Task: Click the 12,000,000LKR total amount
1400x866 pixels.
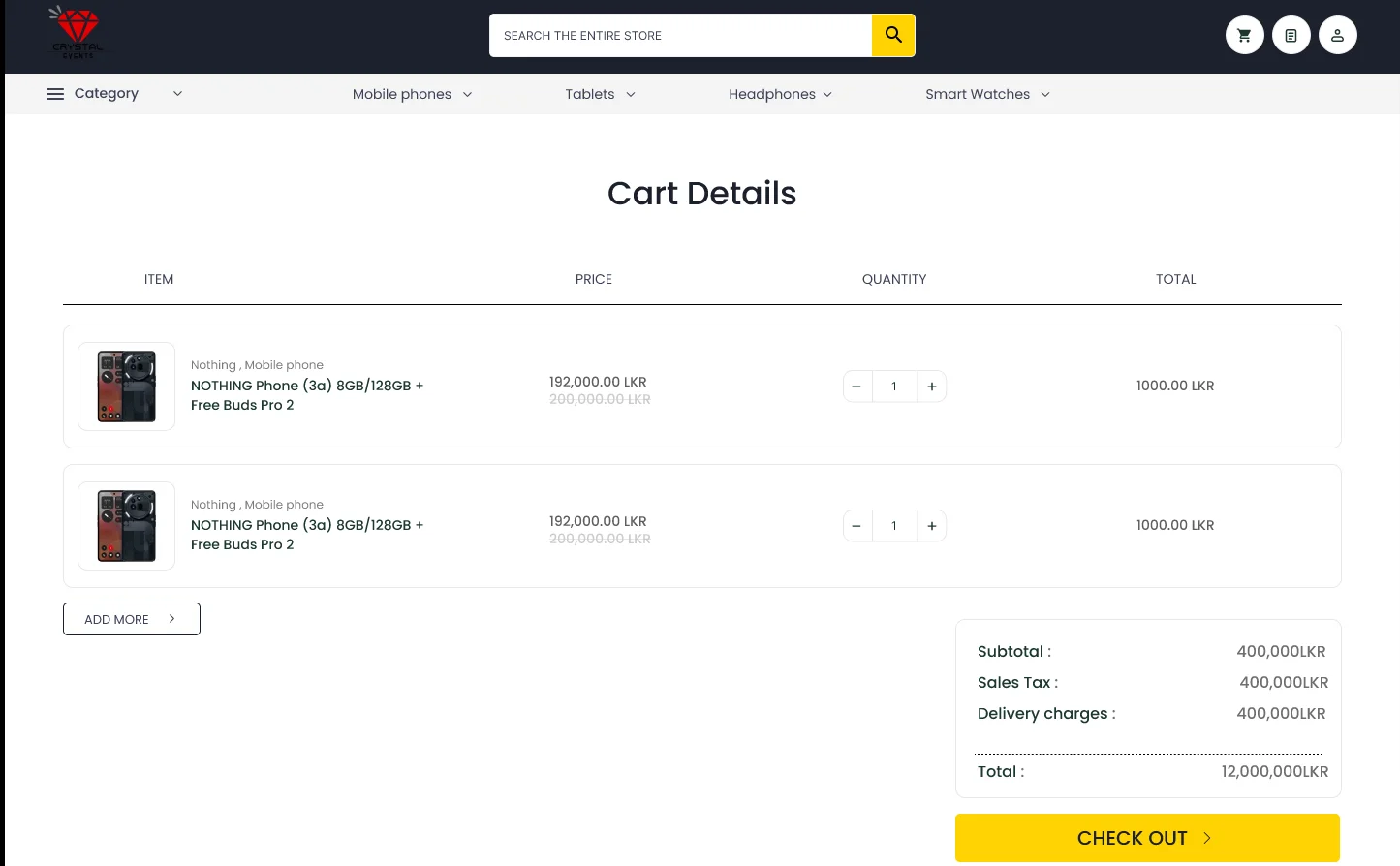Action: click(x=1275, y=772)
